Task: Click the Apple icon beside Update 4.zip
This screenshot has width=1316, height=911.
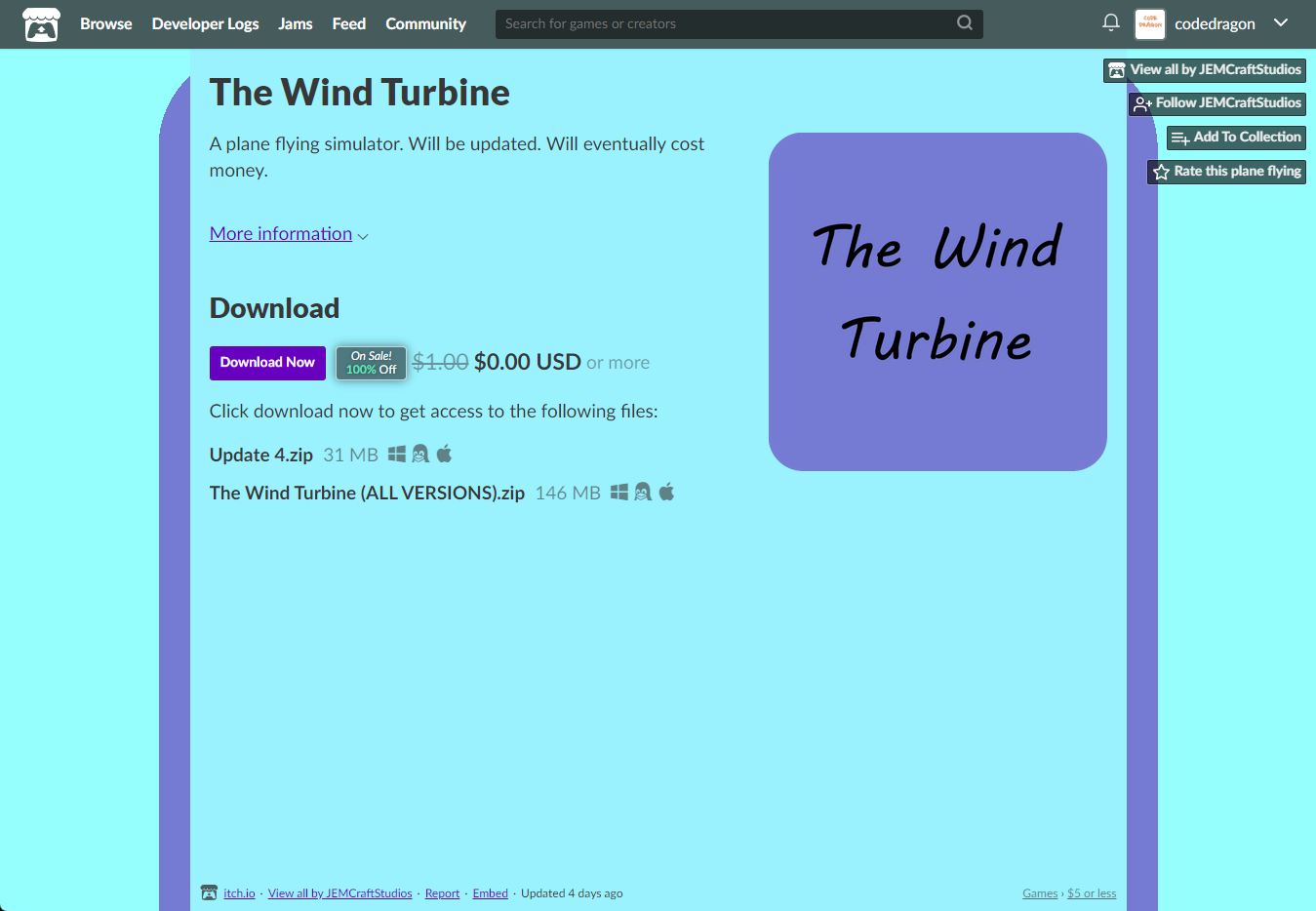Action: tap(444, 454)
